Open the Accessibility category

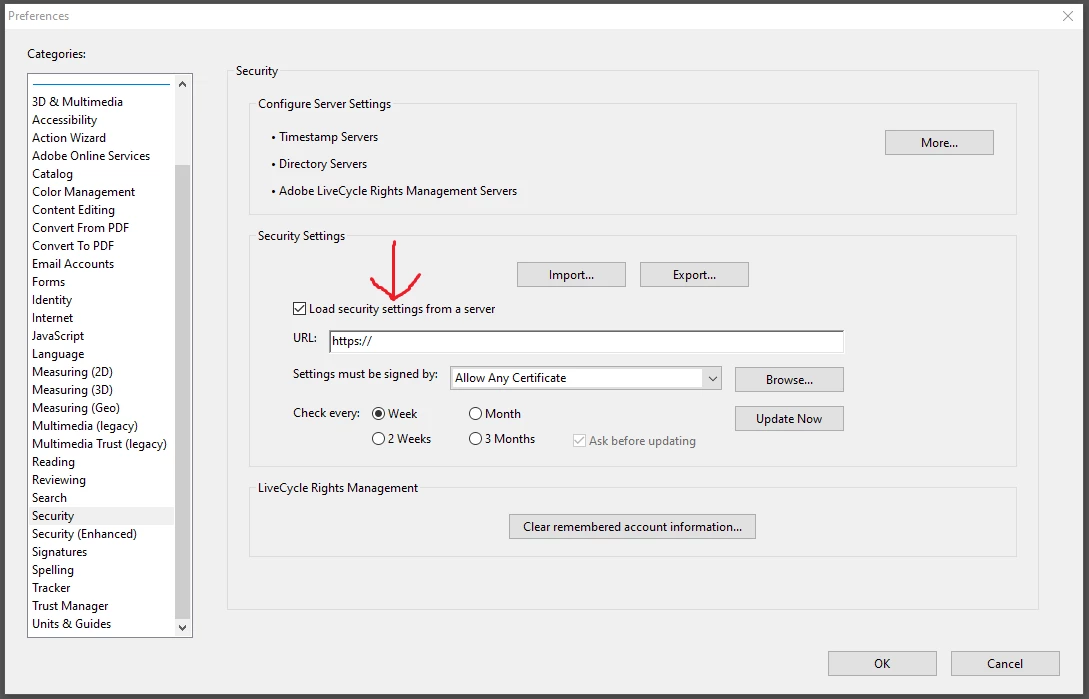[65, 120]
